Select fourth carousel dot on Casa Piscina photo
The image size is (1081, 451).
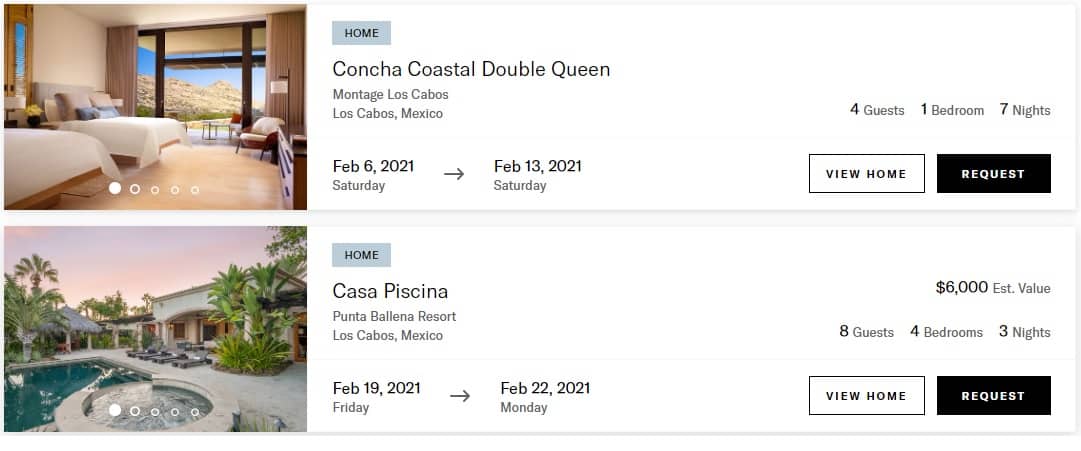(x=175, y=412)
